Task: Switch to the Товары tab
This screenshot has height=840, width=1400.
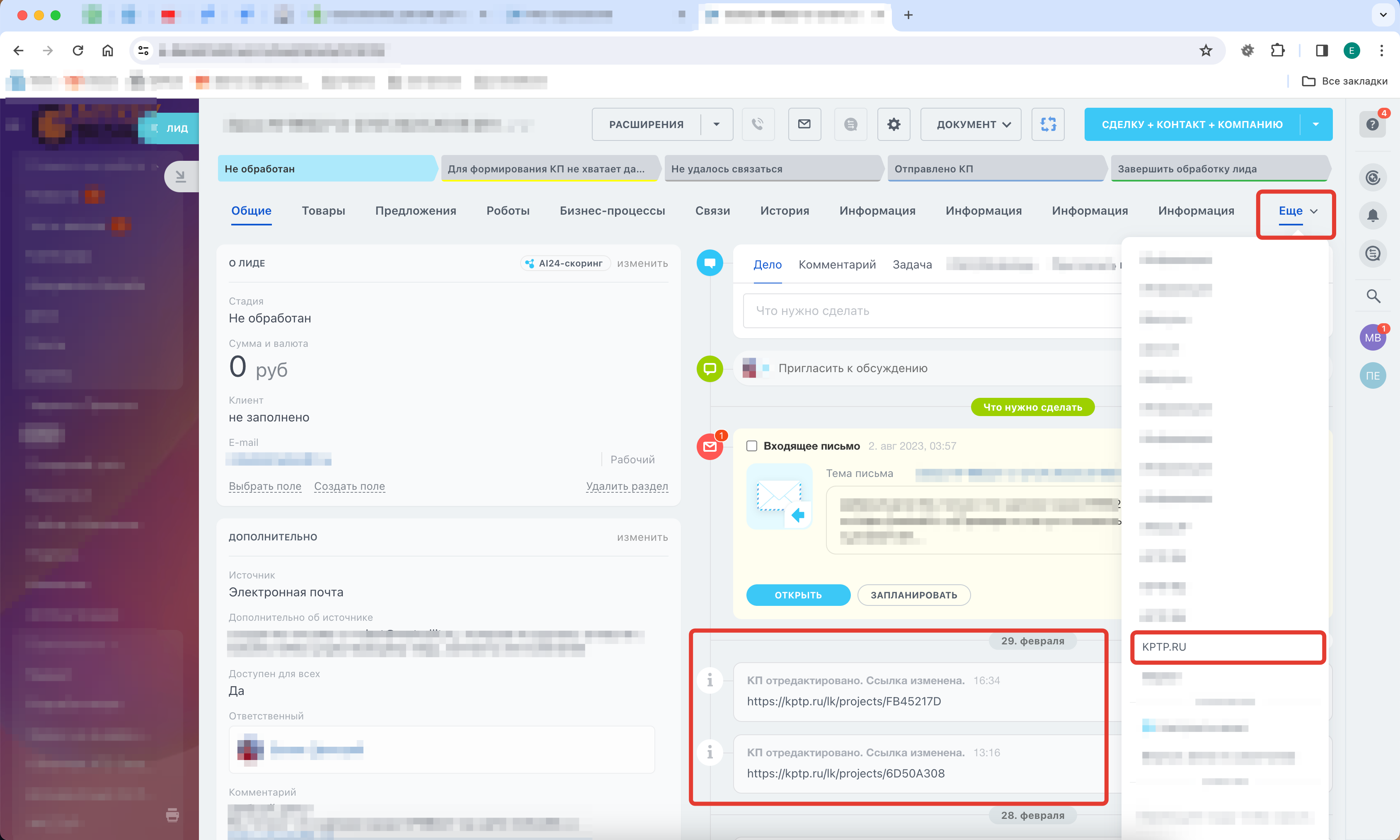Action: pos(323,211)
